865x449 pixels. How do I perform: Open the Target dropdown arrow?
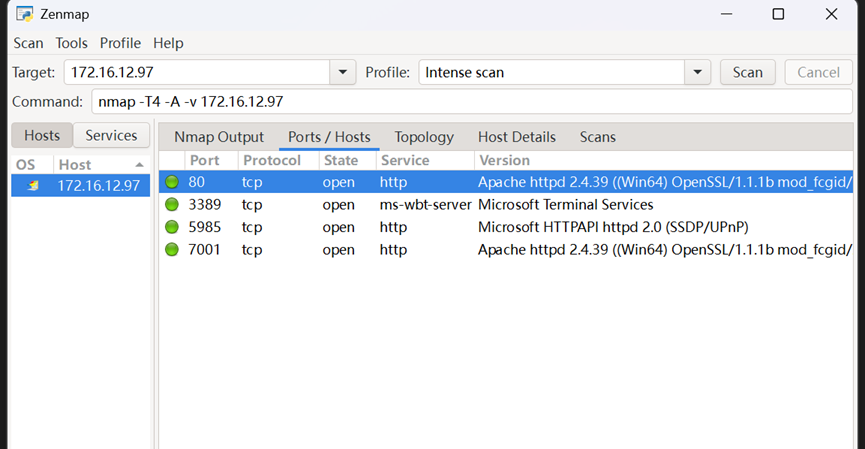[343, 72]
